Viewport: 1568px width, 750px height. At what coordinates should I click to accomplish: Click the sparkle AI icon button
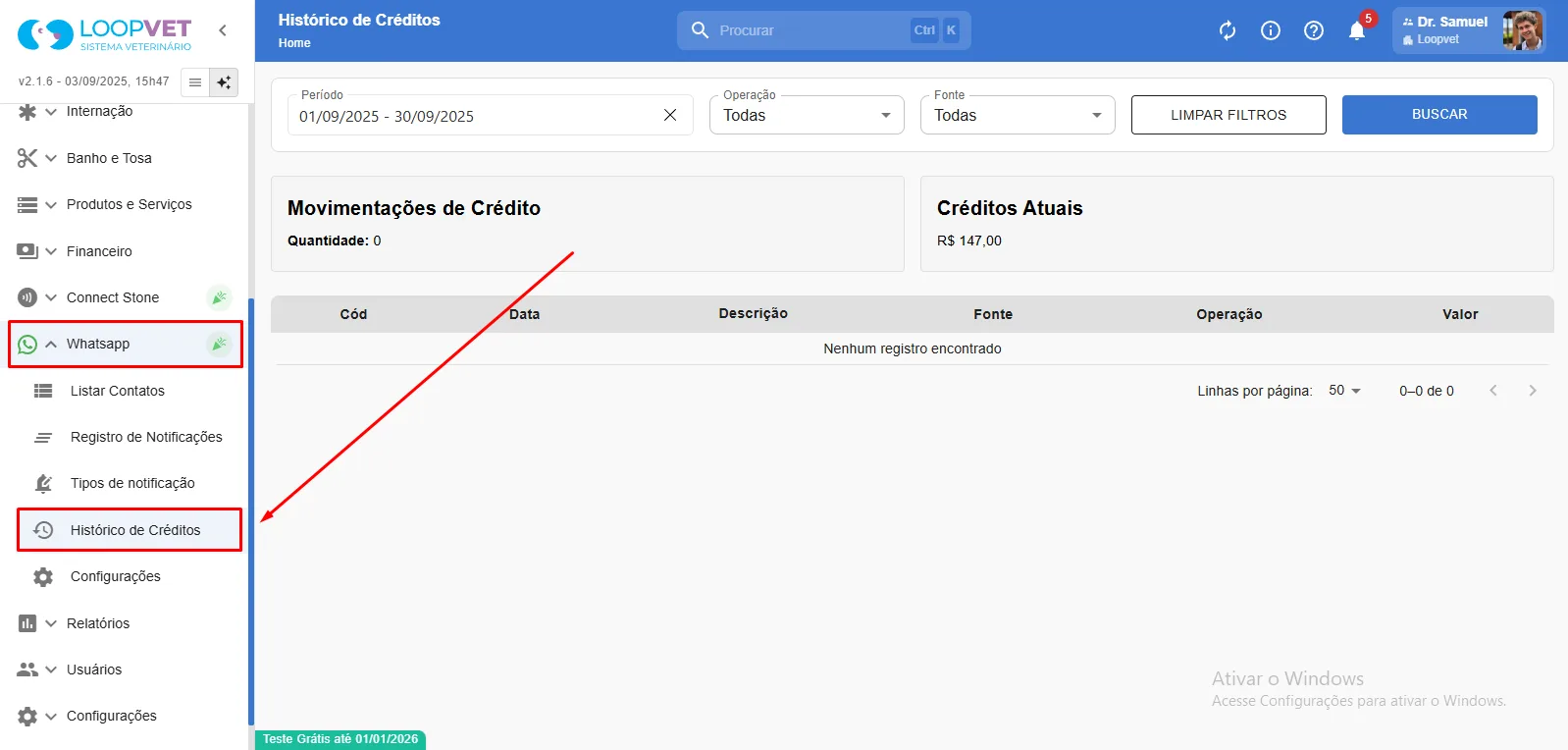224,82
